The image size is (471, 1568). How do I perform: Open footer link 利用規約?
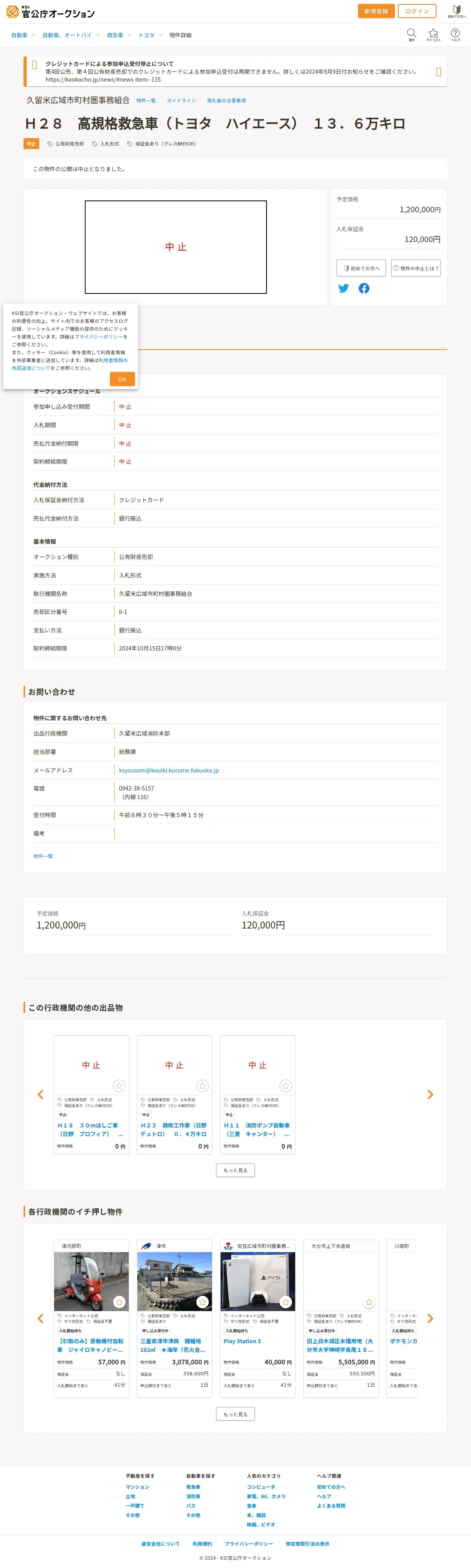pyautogui.click(x=202, y=1544)
